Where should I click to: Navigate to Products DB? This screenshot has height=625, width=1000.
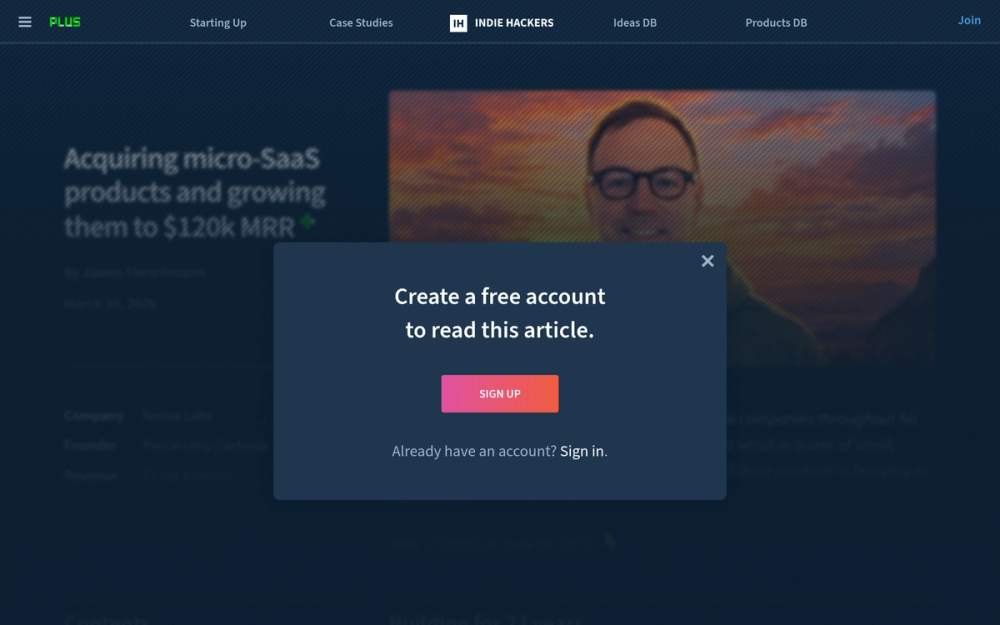[x=776, y=23]
